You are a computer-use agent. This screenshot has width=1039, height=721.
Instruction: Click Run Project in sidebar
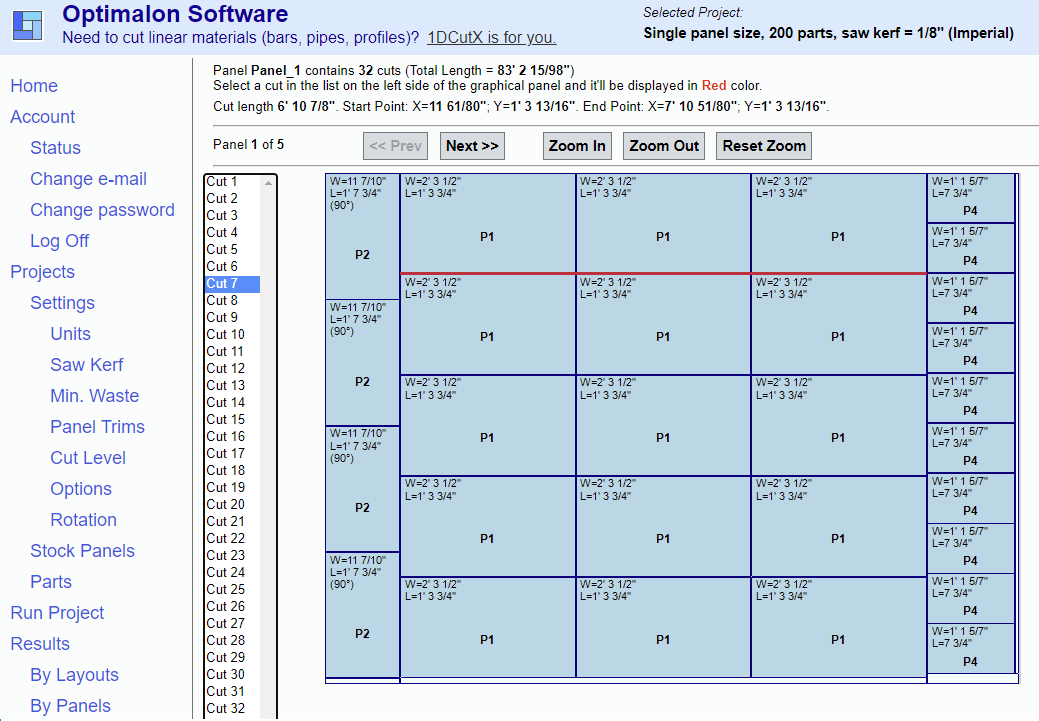click(x=57, y=613)
